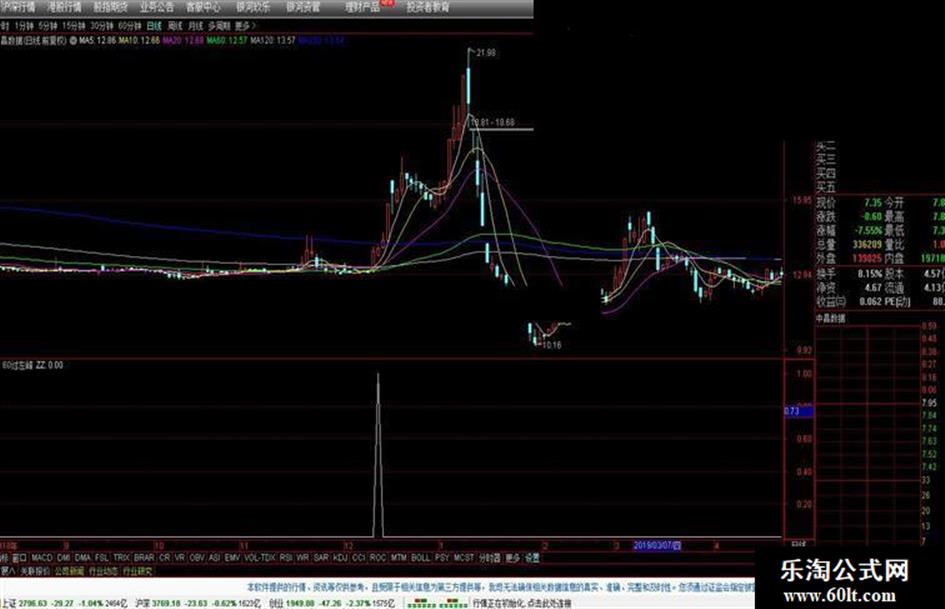Image resolution: width=945 pixels, height=609 pixels.
Task: Select the CCI indicator
Action: [359, 558]
